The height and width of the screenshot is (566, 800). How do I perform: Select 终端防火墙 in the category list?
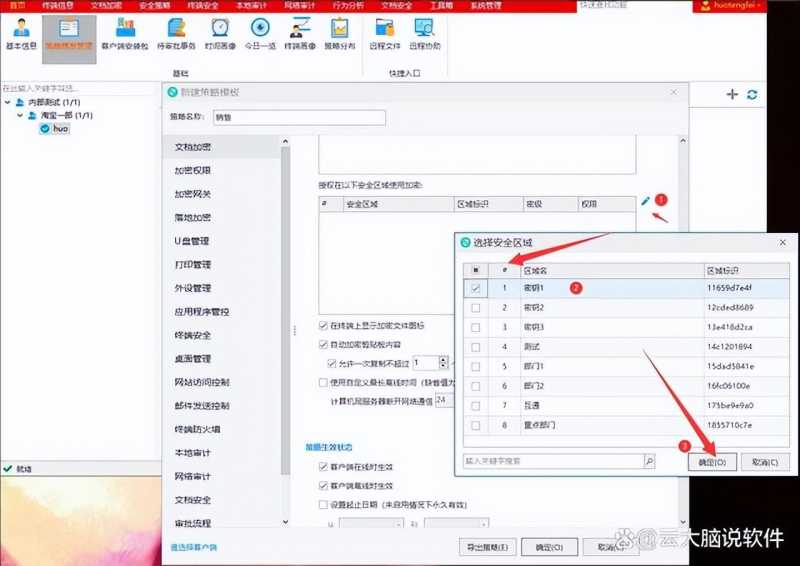(x=197, y=429)
